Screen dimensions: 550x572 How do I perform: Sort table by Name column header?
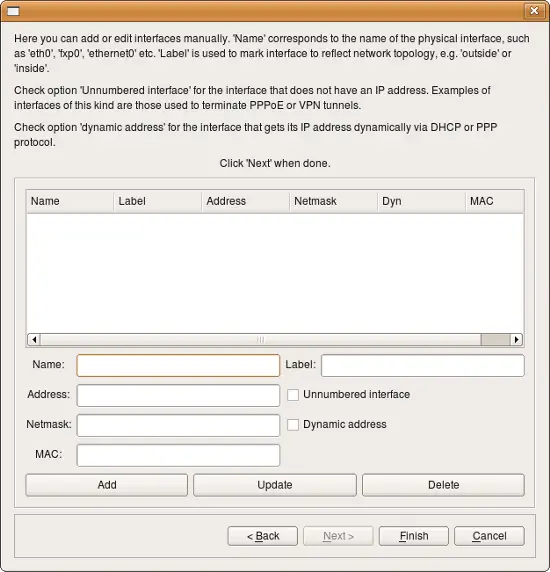(70, 201)
